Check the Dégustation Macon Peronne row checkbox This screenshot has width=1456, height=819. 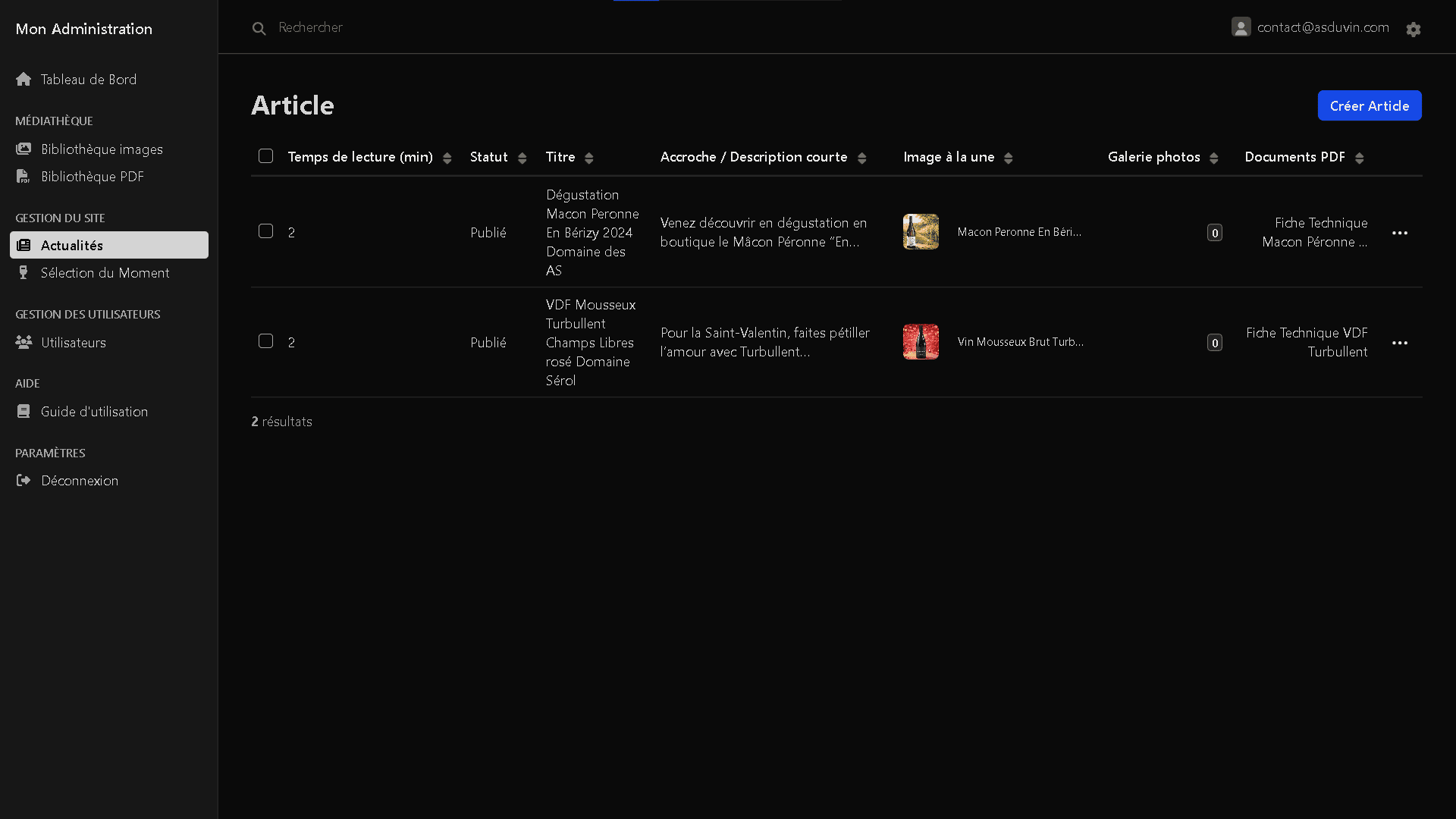click(265, 231)
